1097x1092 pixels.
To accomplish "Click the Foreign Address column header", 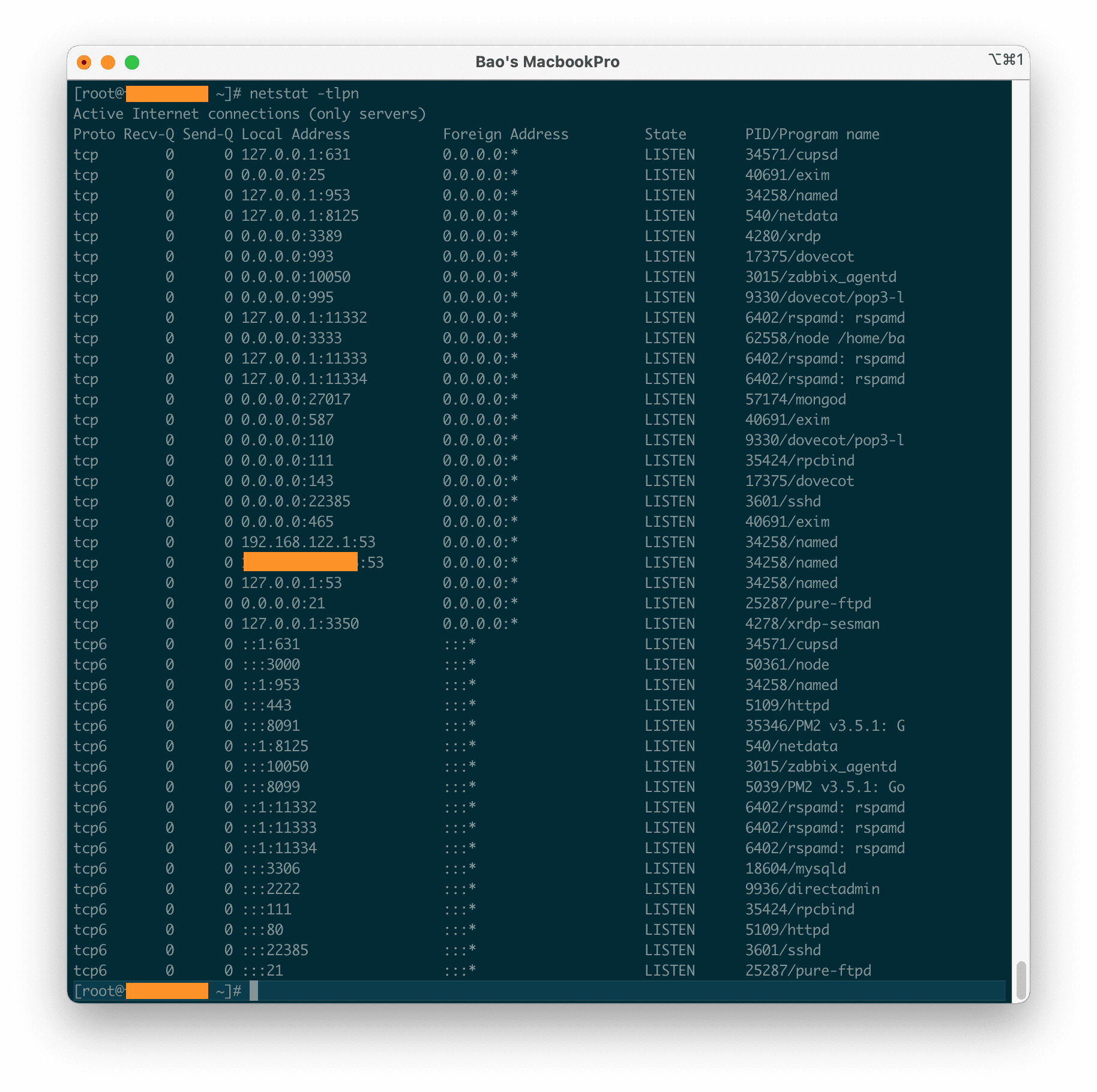I will click(505, 134).
